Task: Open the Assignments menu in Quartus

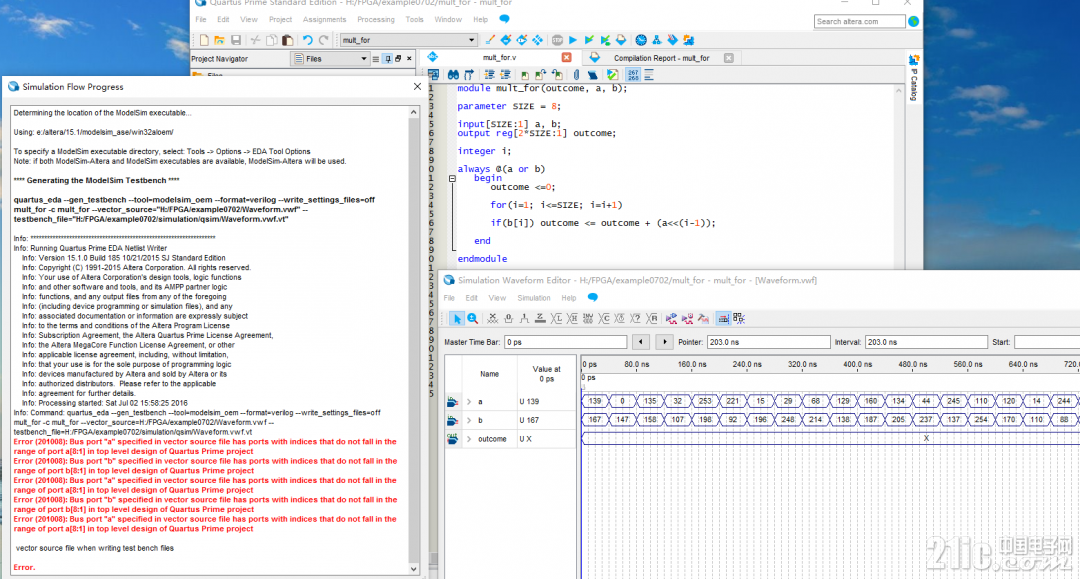Action: point(324,19)
